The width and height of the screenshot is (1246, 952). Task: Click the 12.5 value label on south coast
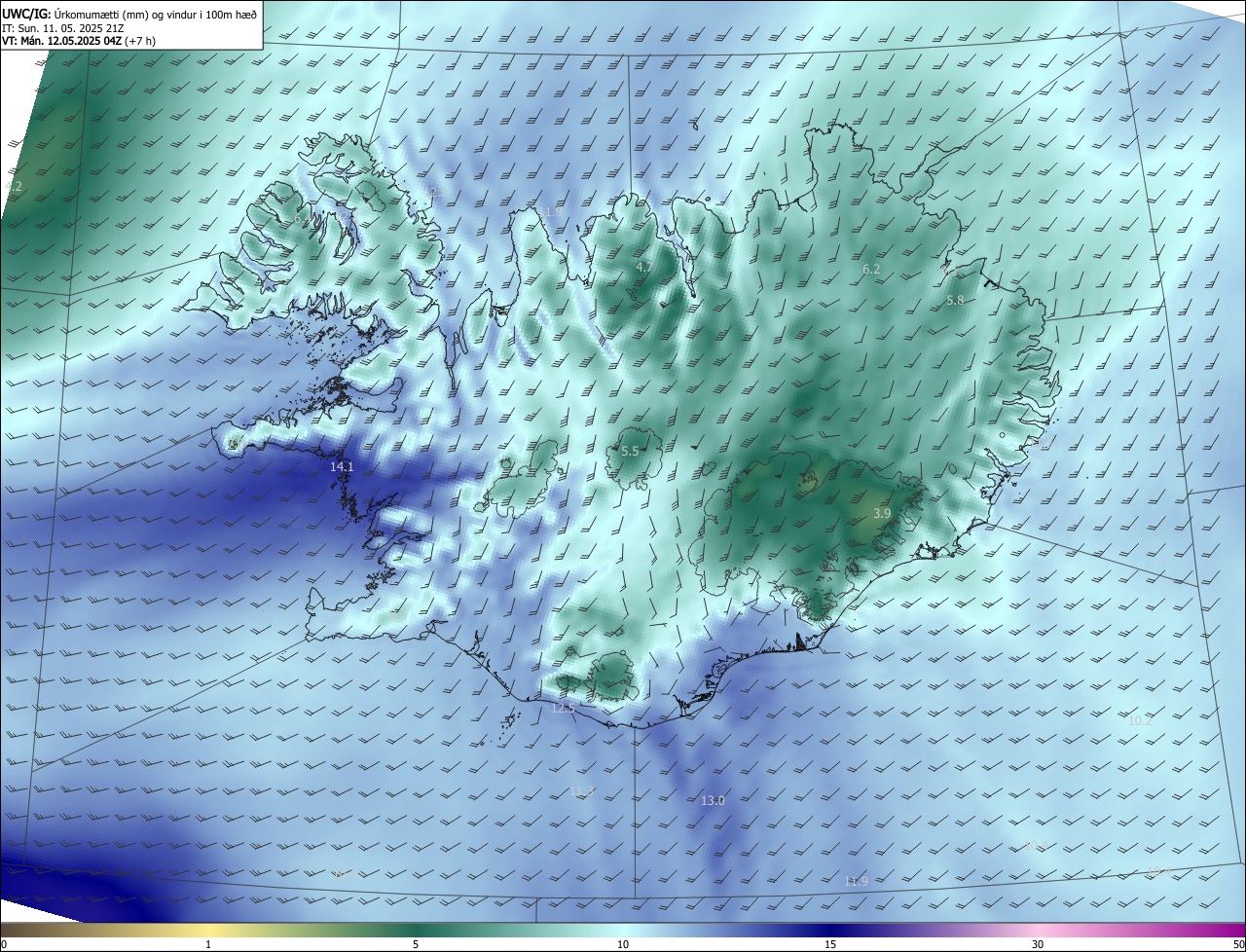coord(563,708)
